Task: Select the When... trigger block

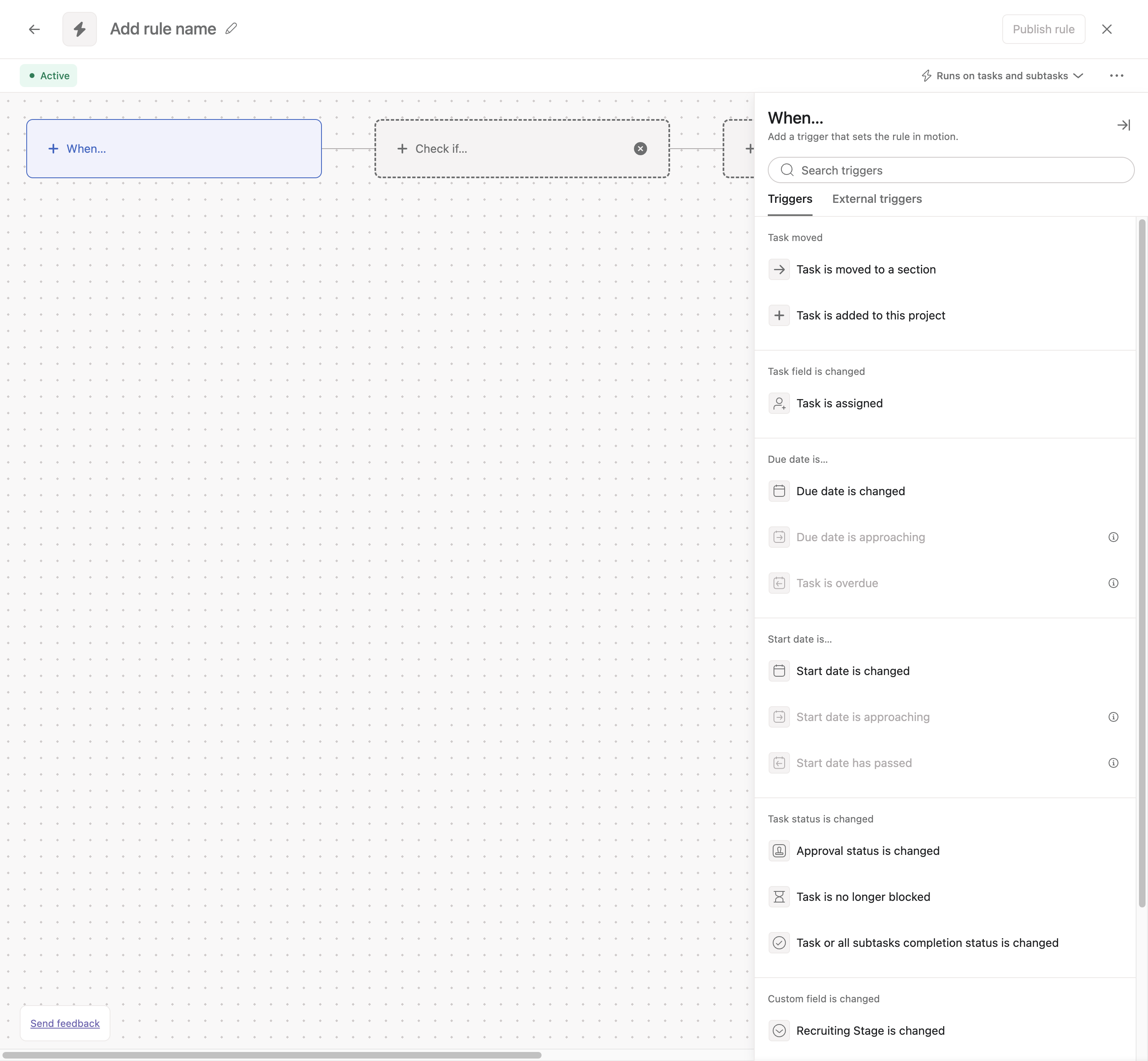Action: (x=174, y=149)
